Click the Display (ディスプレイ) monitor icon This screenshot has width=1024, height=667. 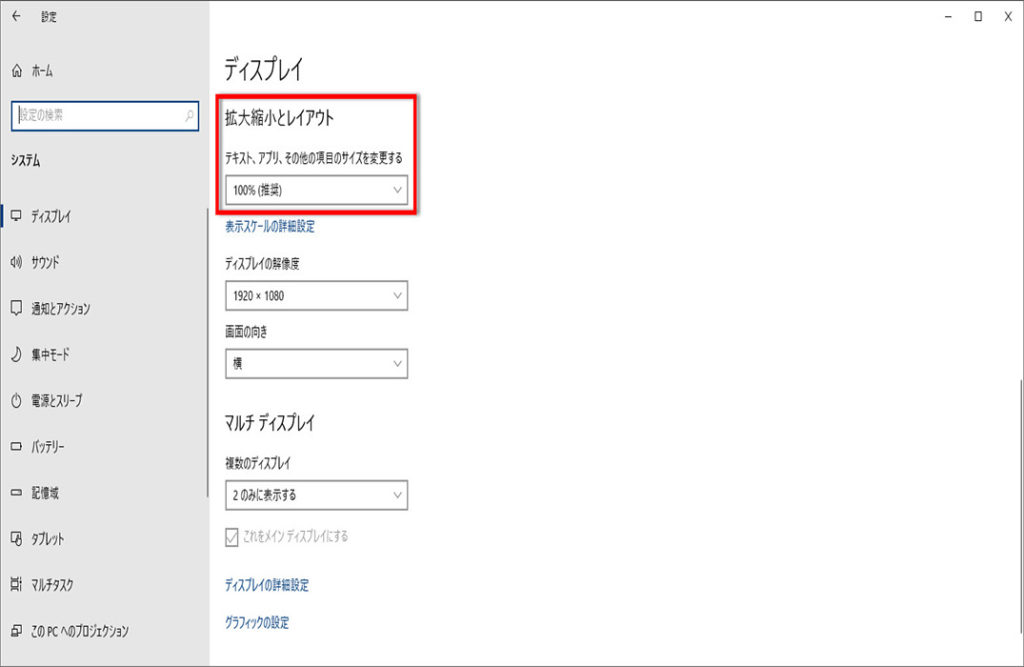[16, 216]
